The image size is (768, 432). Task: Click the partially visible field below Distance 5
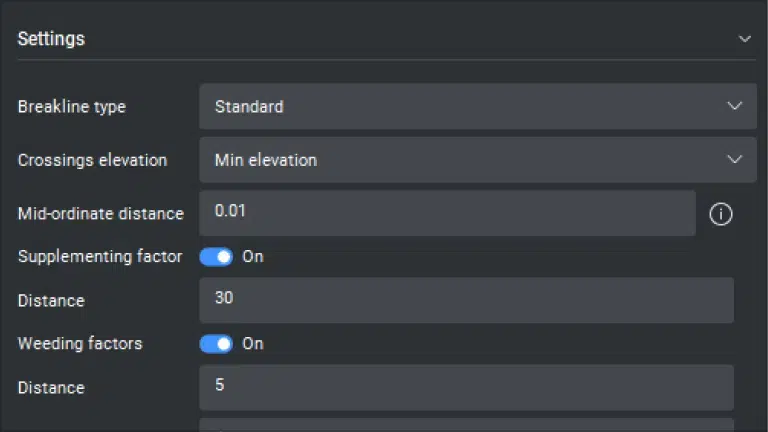[466, 425]
